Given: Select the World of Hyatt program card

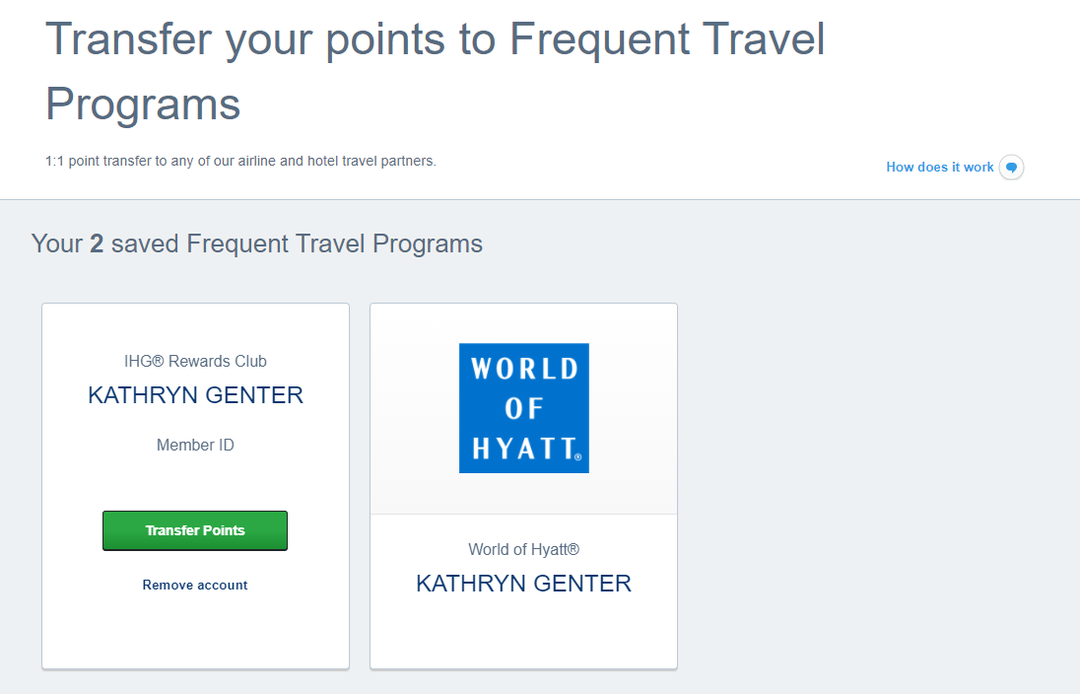Looking at the screenshot, I should pos(523,485).
